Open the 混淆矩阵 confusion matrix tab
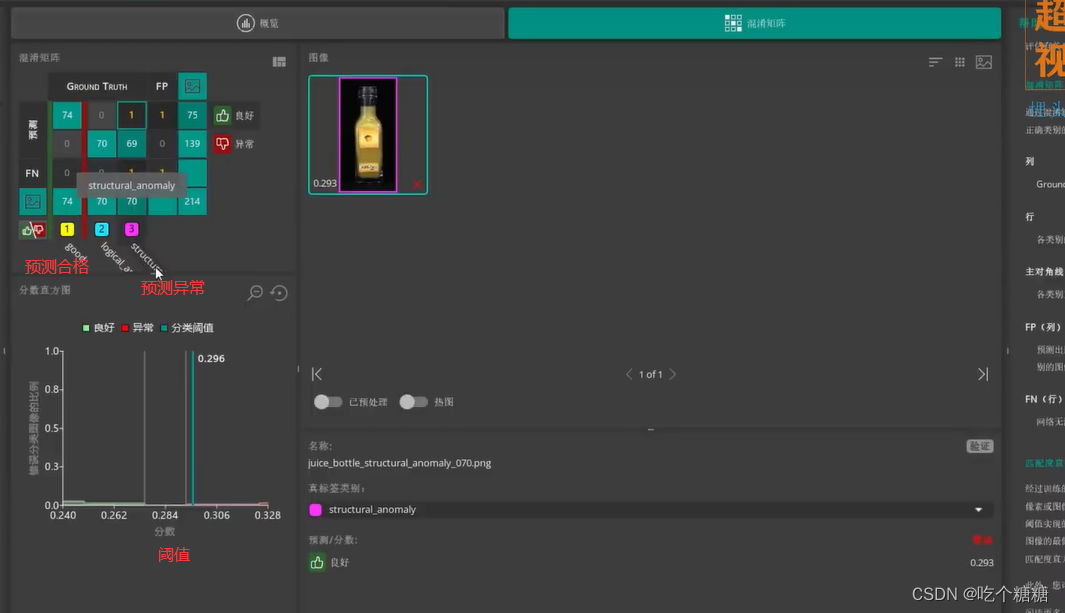The image size is (1065, 613). point(754,23)
